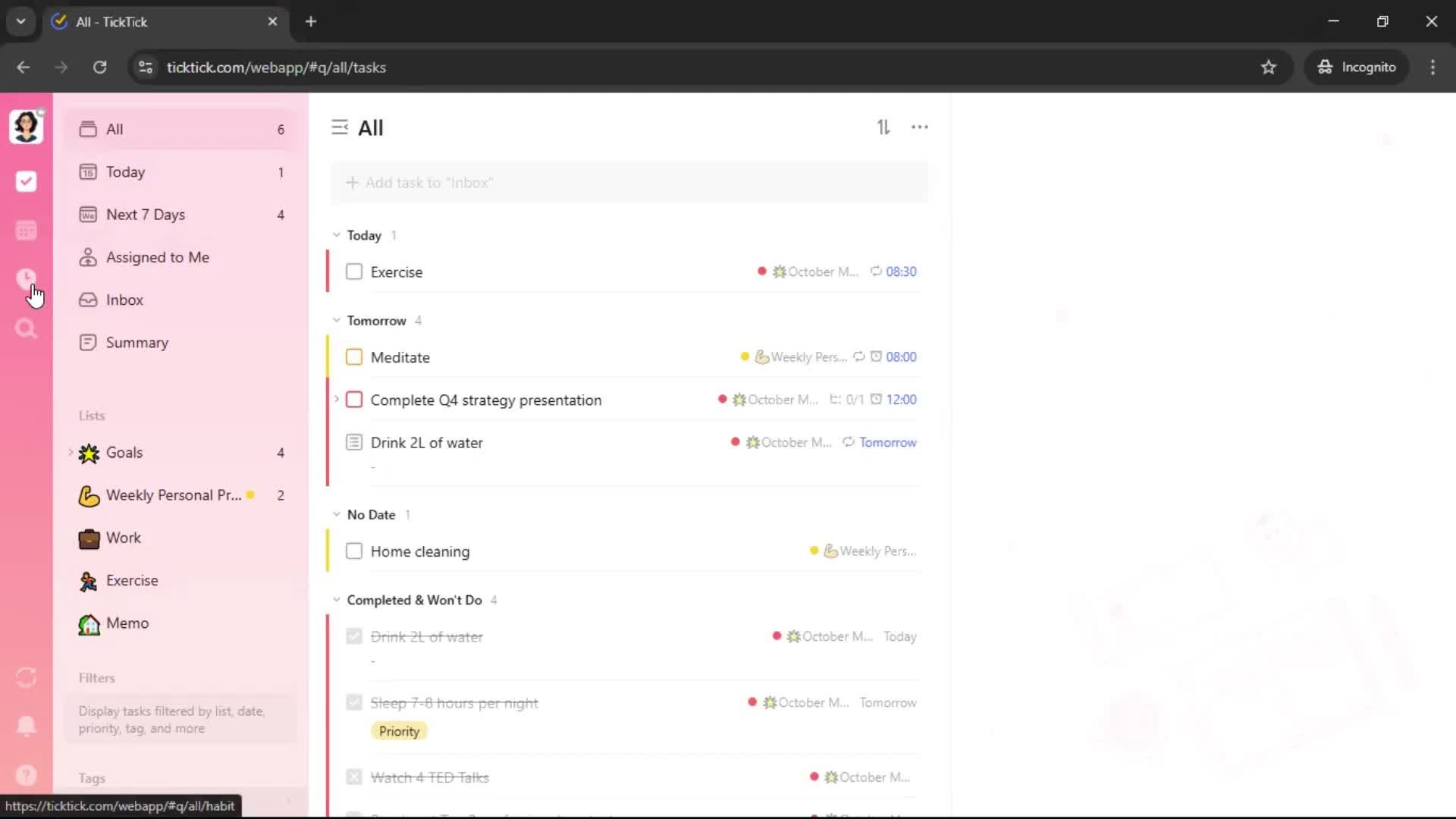
Task: Mark Meditate task as complete
Action: (x=354, y=357)
